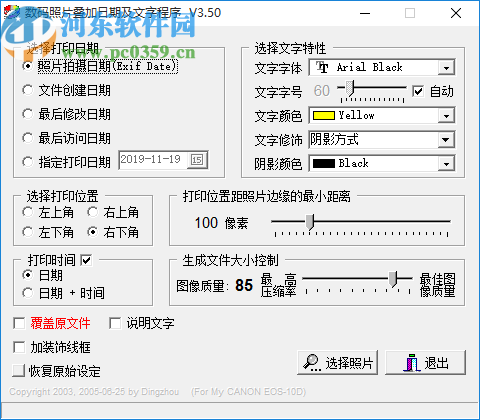Click the 选择照片 button
480x420 pixels.
(337, 363)
